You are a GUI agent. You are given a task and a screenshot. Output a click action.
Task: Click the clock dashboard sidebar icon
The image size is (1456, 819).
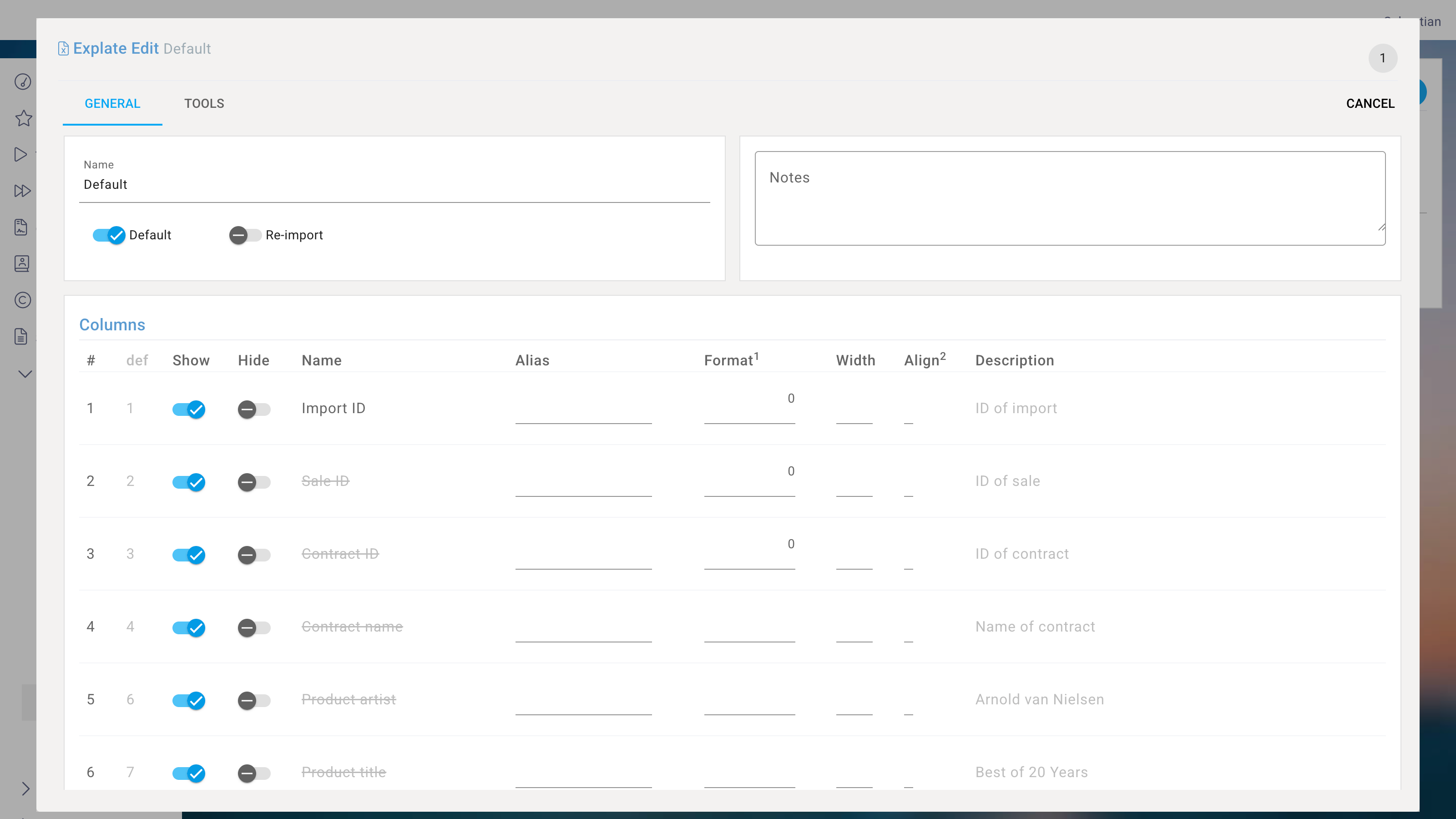click(x=23, y=82)
